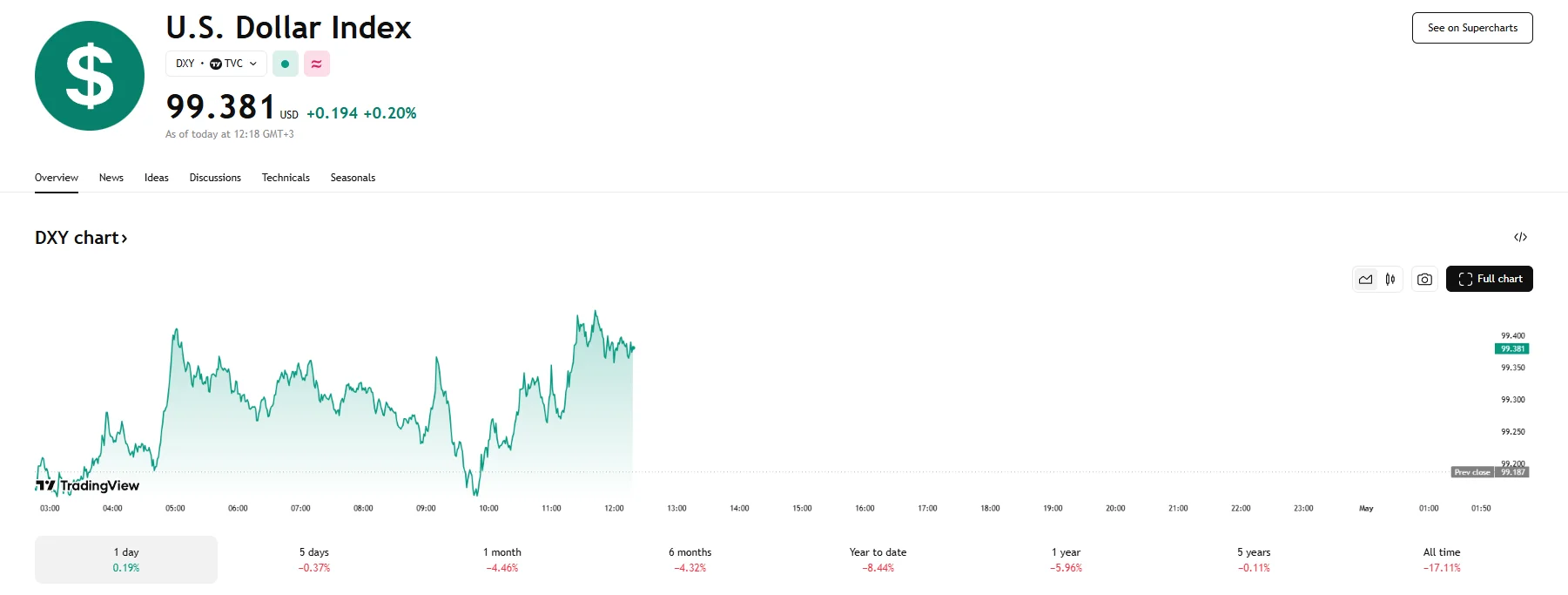The width and height of the screenshot is (1568, 595).
Task: Switch to the Technicals tab
Action: [286, 178]
